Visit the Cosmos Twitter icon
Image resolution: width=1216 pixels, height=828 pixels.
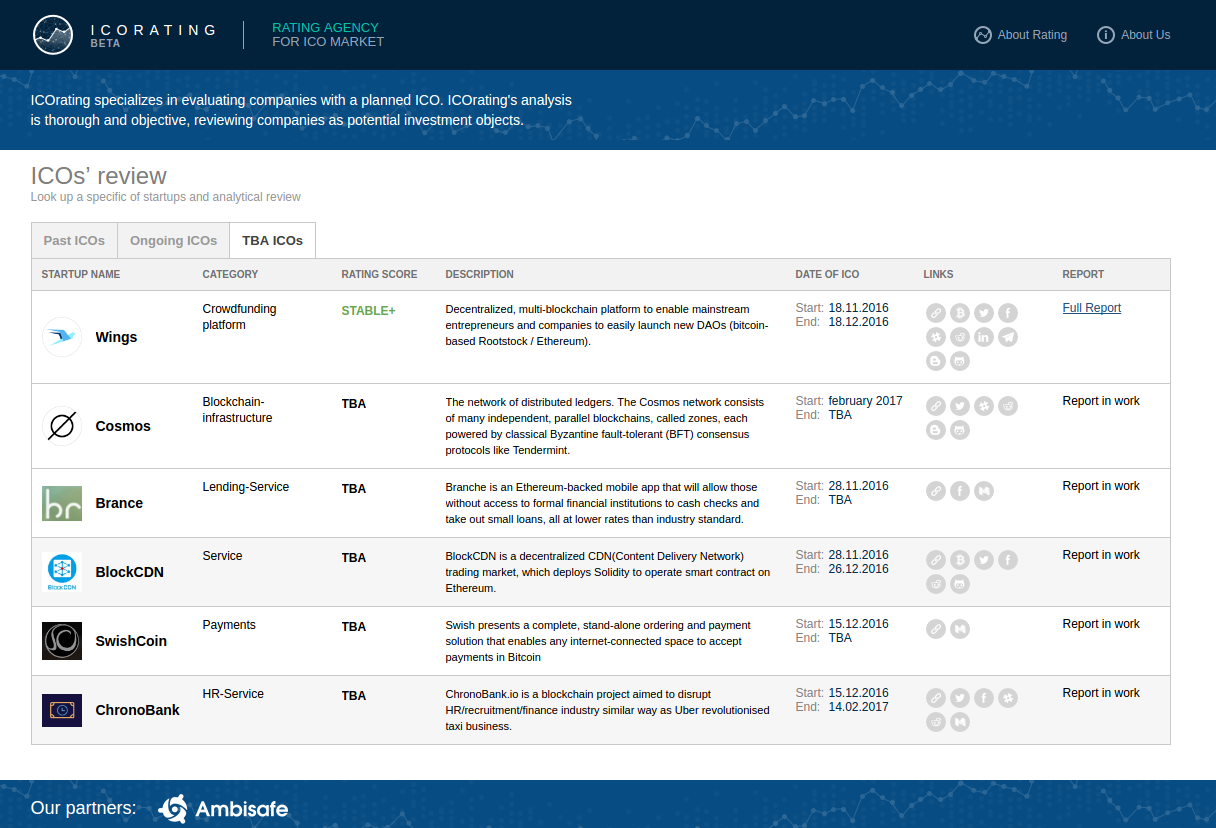(960, 406)
